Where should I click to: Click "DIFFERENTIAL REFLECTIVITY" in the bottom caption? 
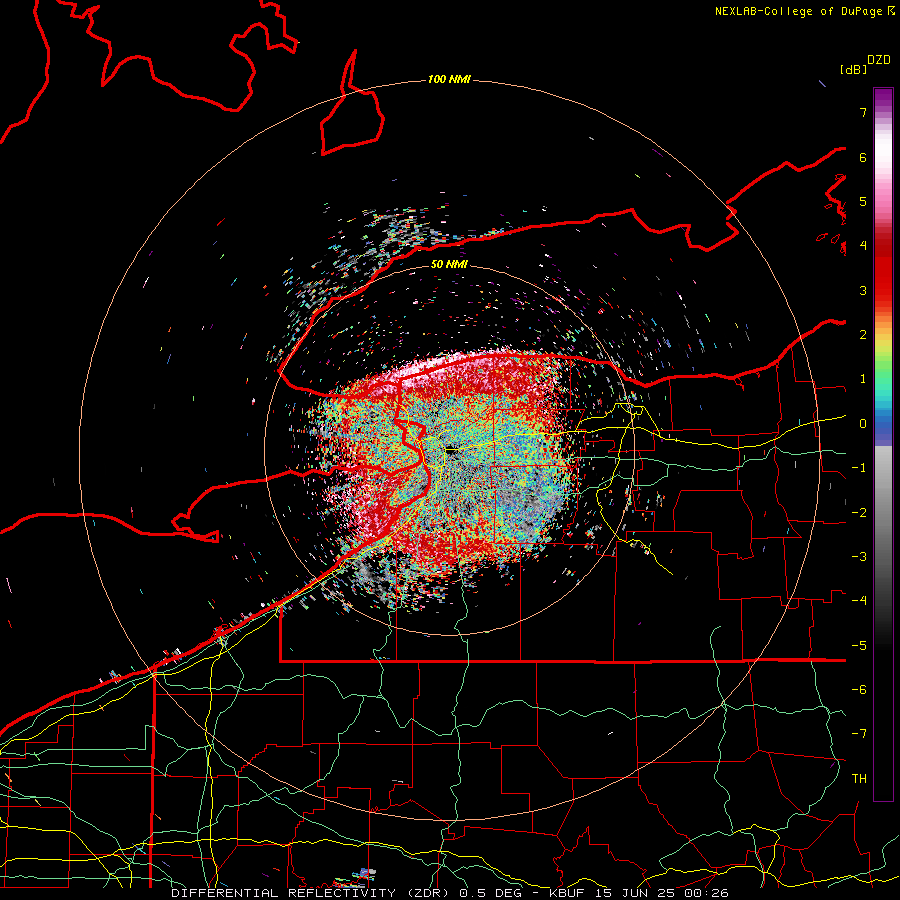(x=283, y=893)
